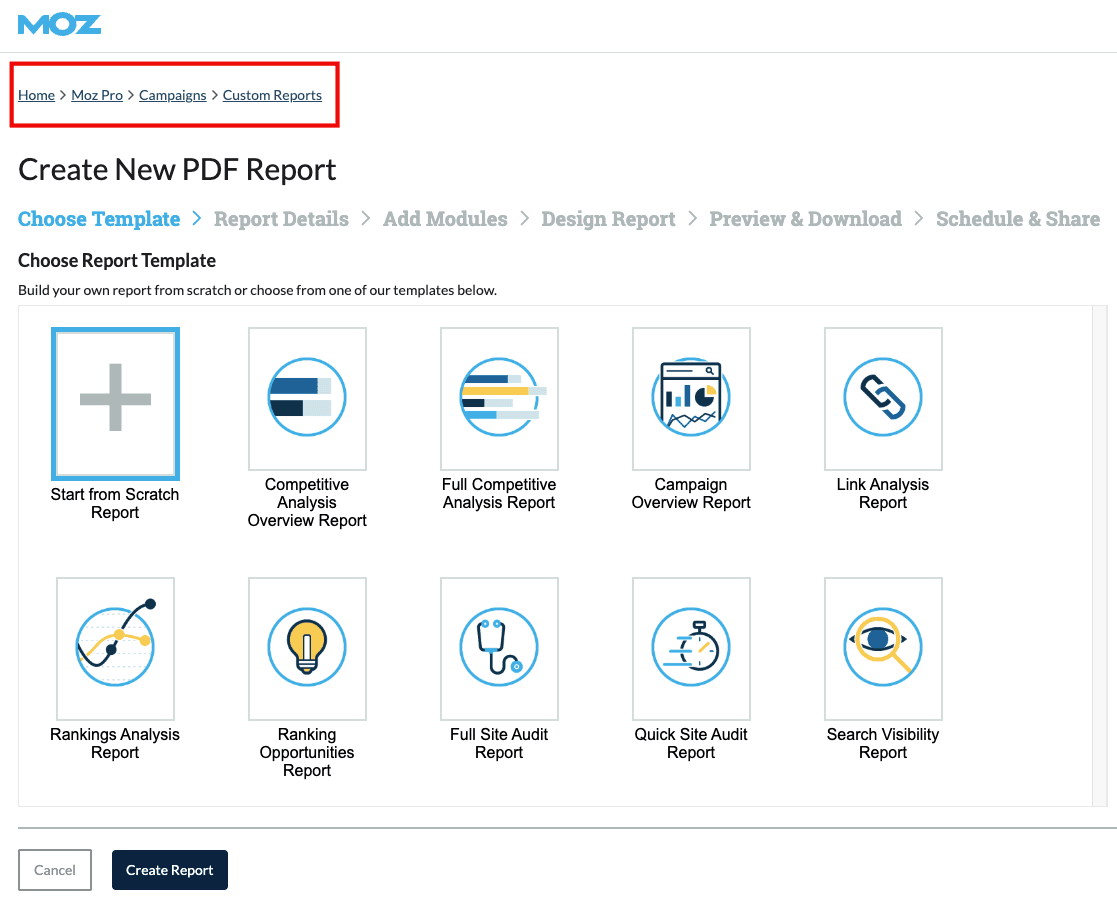The width and height of the screenshot is (1117, 919).
Task: Pick the Search Visibility eye icon
Action: [x=883, y=648]
